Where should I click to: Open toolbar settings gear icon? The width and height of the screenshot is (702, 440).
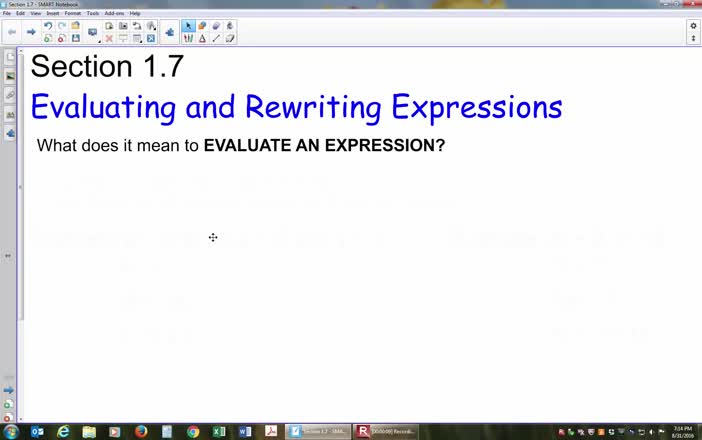click(x=693, y=26)
